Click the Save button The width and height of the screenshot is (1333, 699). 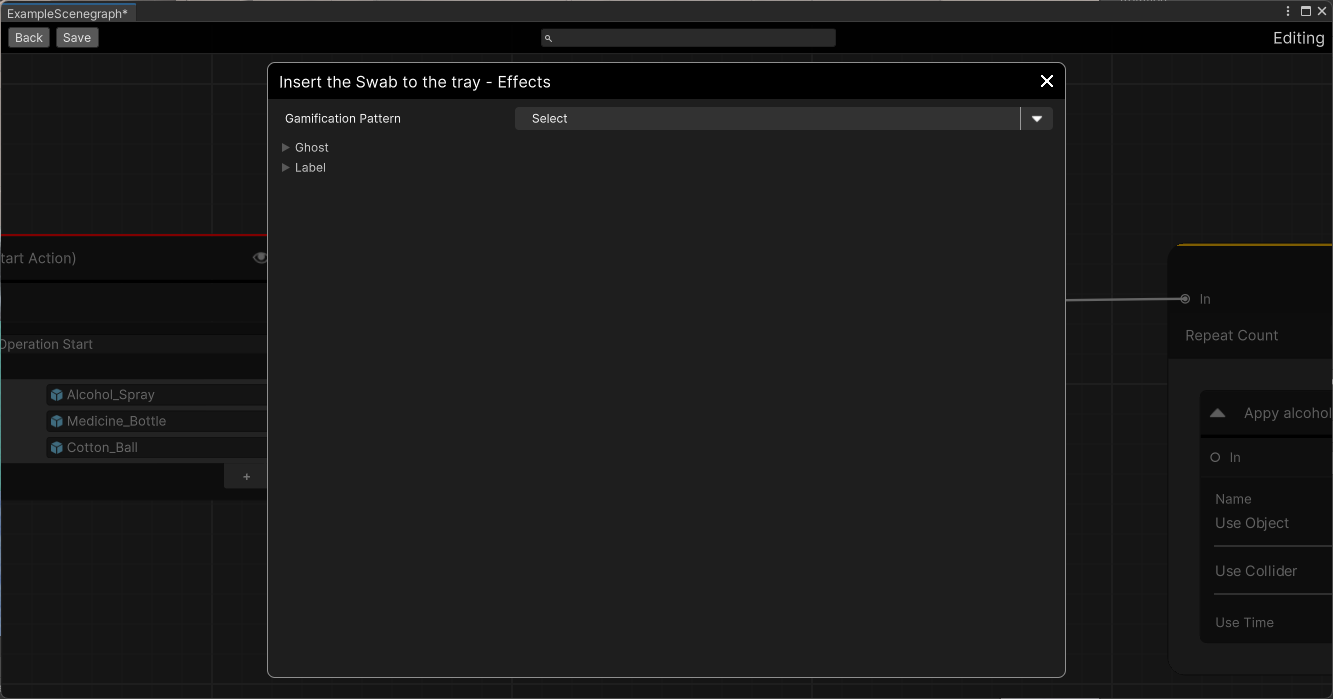(77, 38)
